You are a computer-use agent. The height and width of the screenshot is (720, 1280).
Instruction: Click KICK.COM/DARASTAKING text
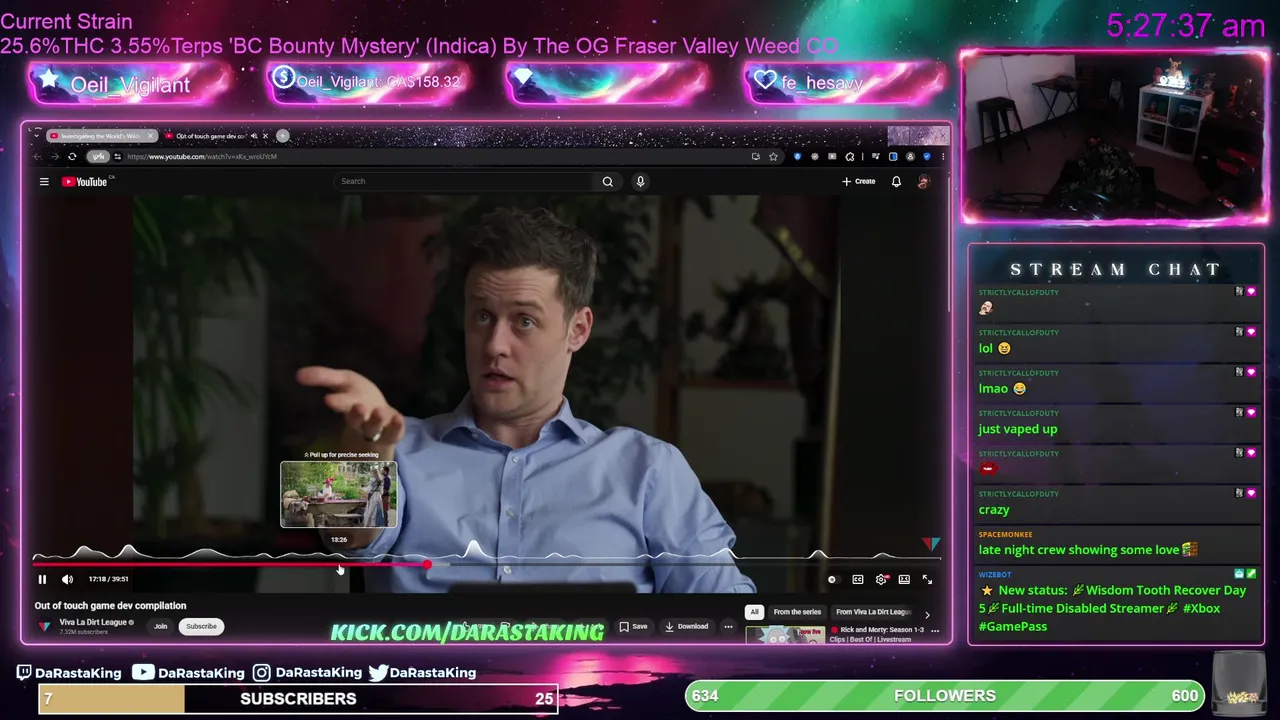pos(467,631)
